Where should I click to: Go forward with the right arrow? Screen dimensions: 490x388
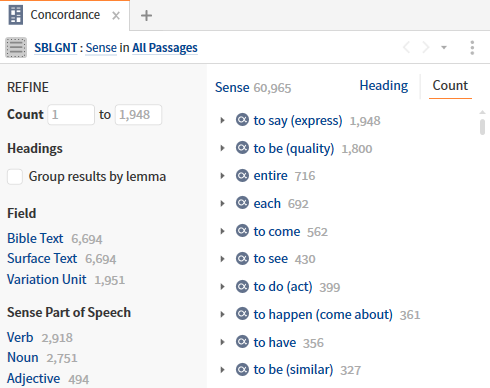(425, 47)
